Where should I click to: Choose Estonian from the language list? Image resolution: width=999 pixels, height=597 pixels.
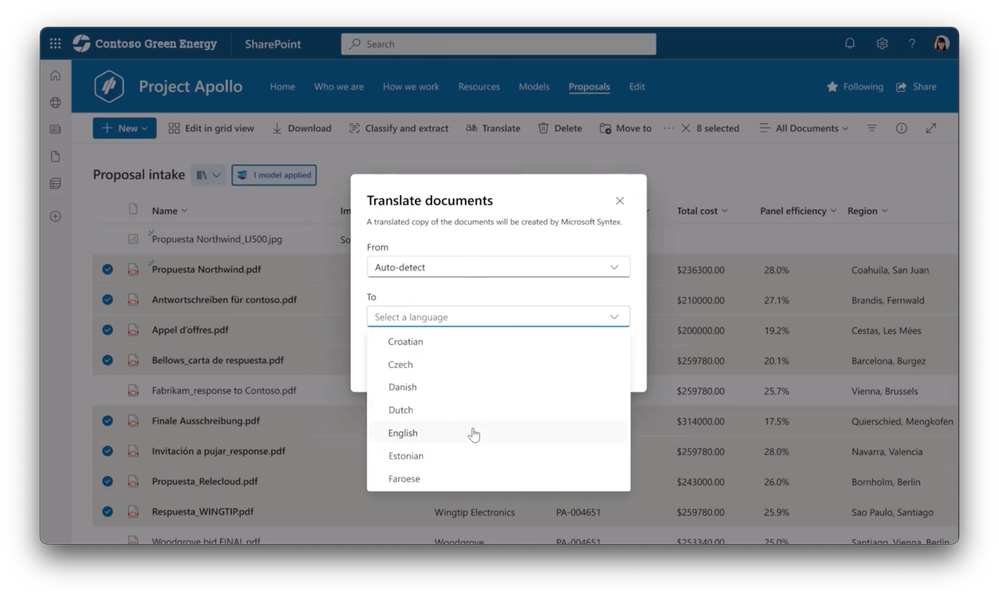pos(498,456)
